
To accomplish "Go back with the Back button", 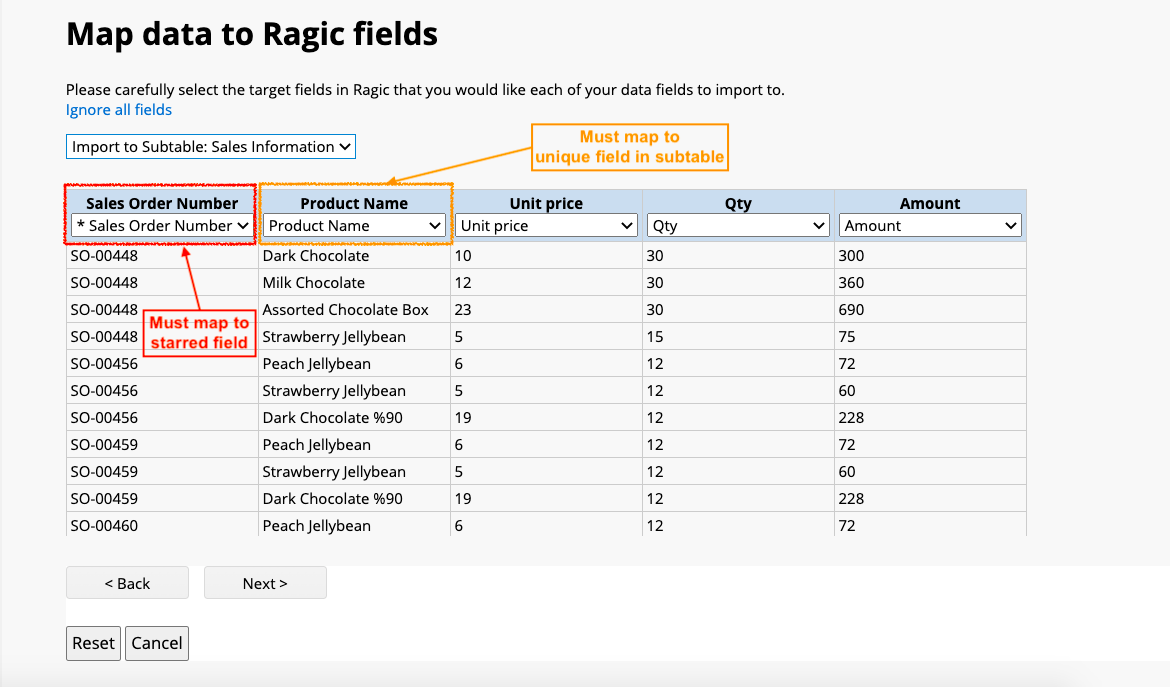I will coord(127,583).
